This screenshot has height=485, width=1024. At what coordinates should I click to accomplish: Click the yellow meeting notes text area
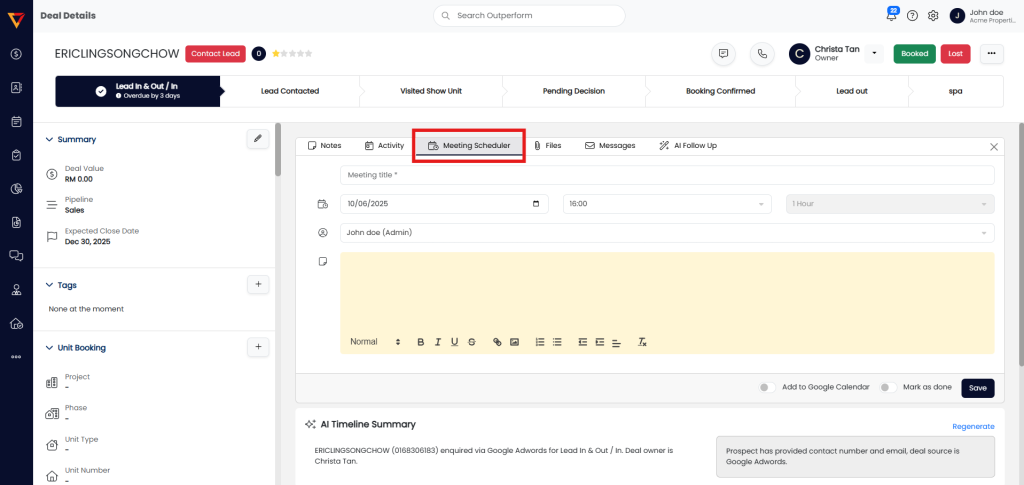667,292
